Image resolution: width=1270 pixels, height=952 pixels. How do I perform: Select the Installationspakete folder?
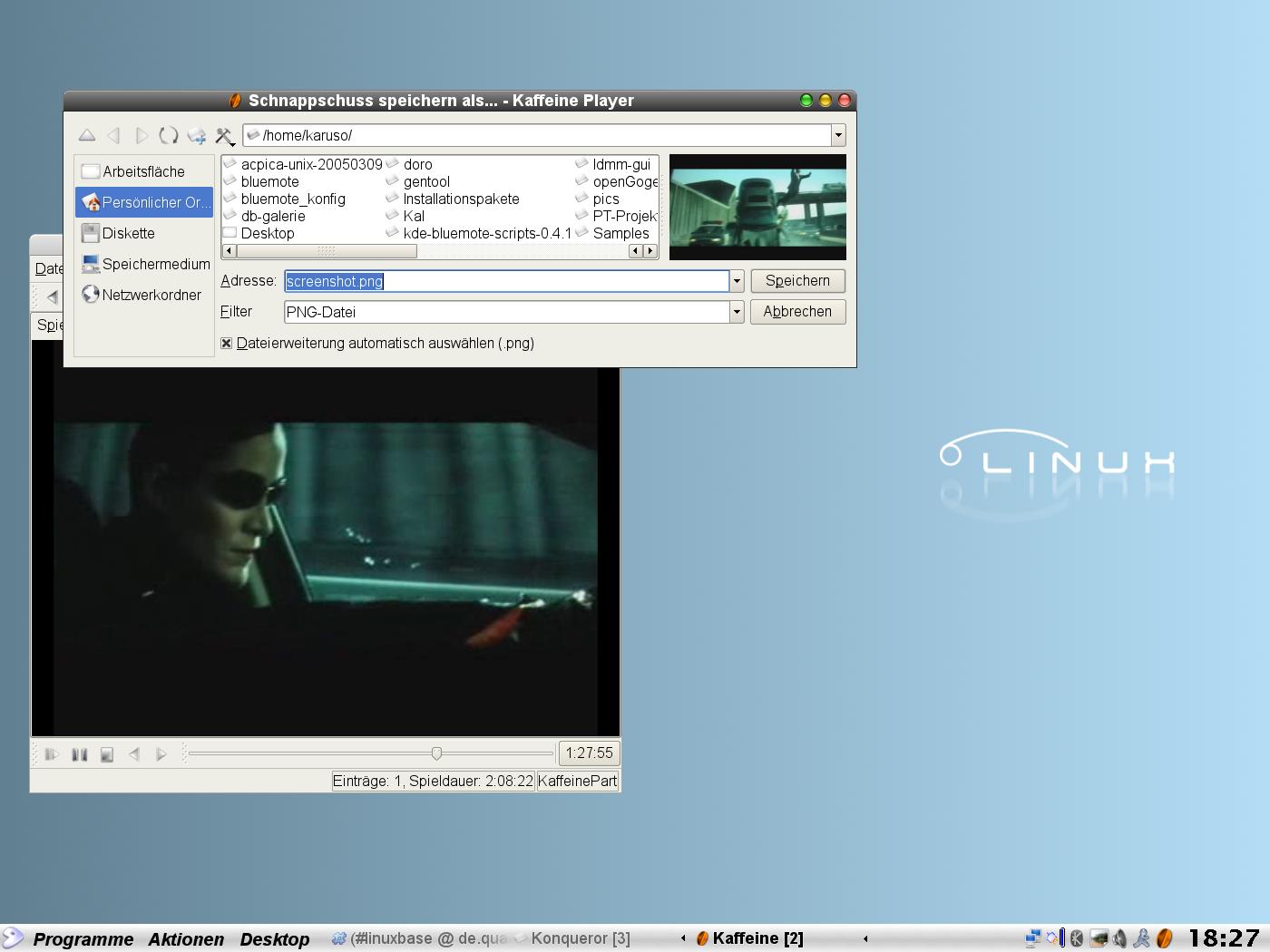pos(453,199)
